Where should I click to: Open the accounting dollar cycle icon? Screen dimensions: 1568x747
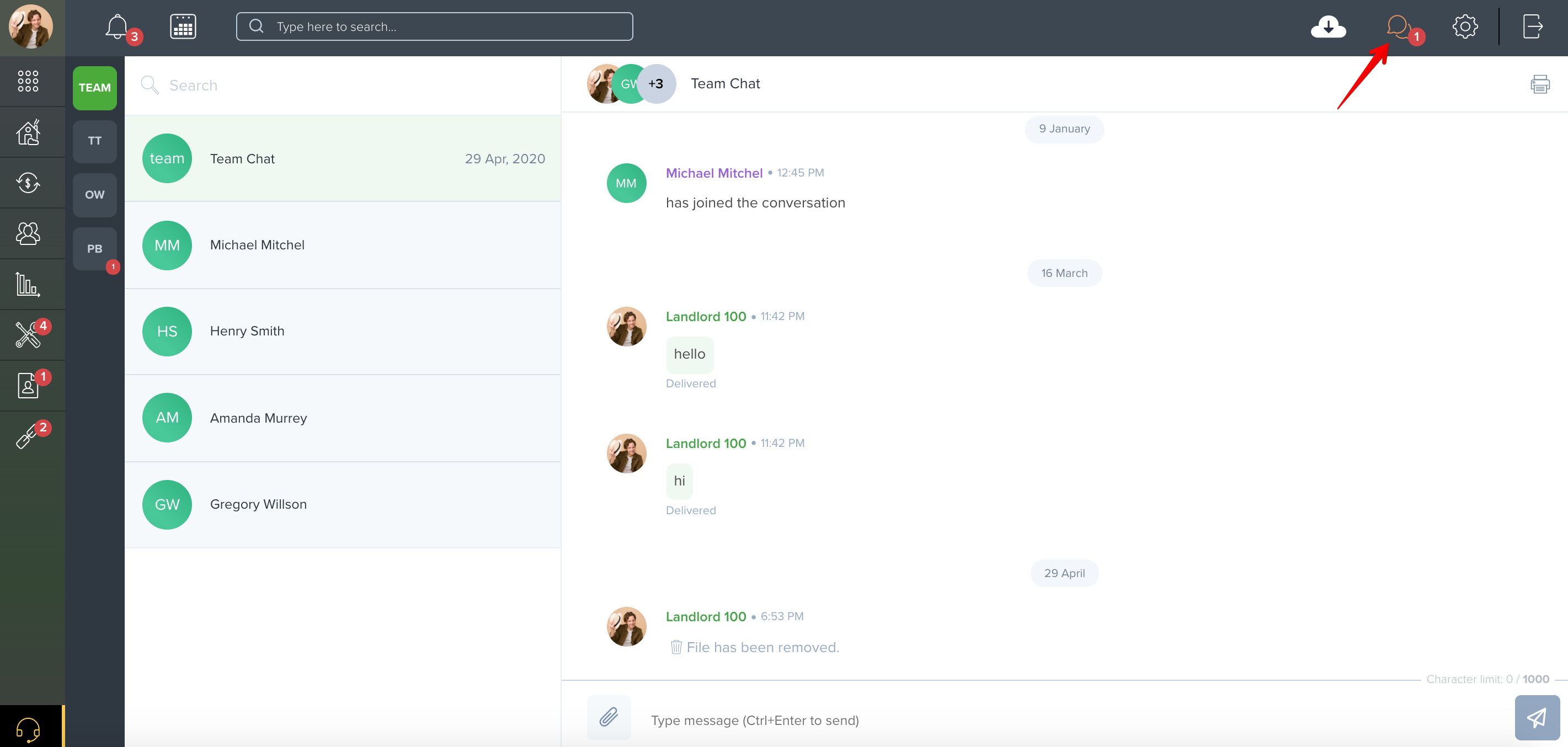28,182
